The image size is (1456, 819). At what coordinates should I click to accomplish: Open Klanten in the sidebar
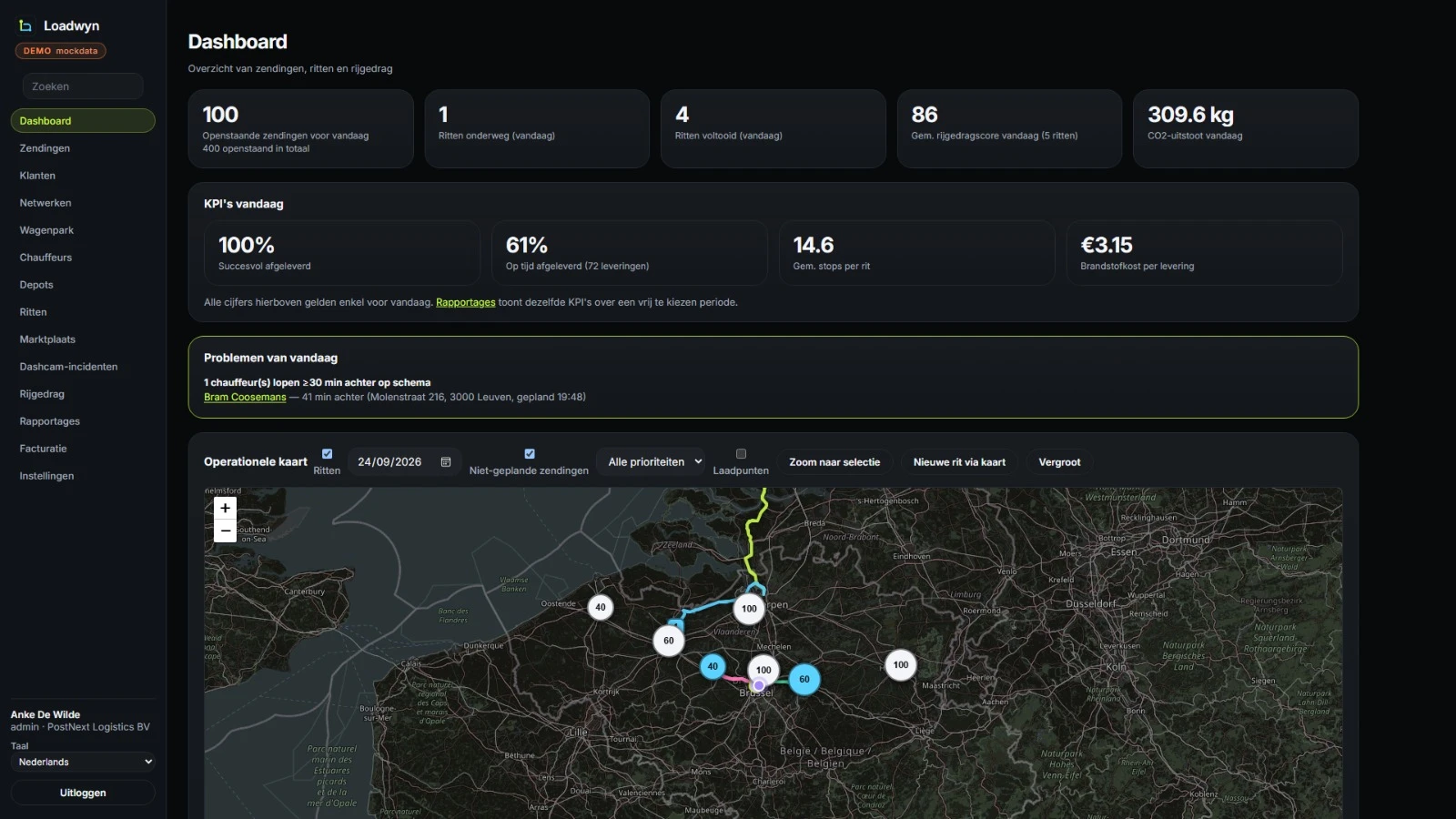[83, 176]
